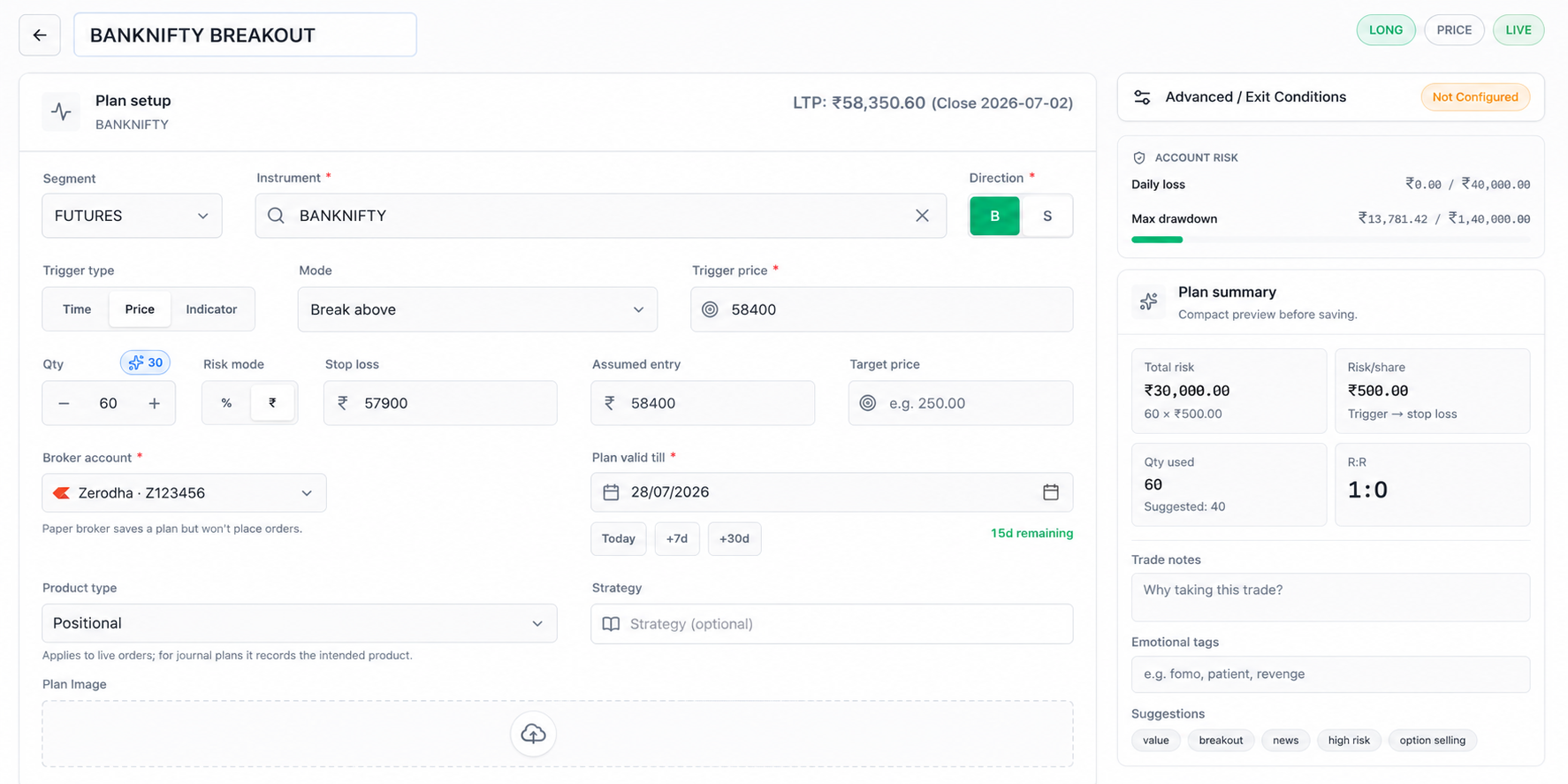Screen dimensions: 1568x784
Task: Set validity to Today
Action: [x=619, y=538]
